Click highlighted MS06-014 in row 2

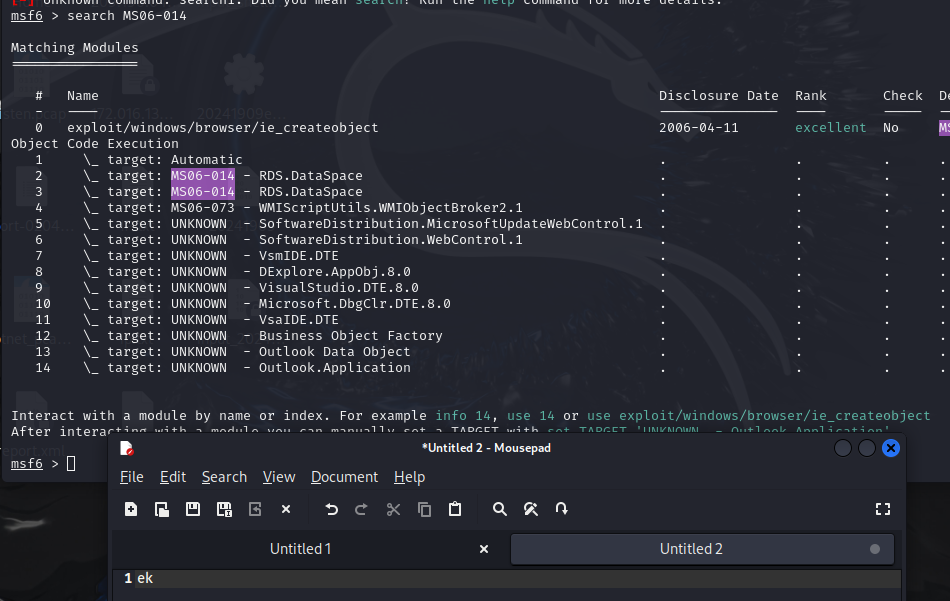click(202, 176)
